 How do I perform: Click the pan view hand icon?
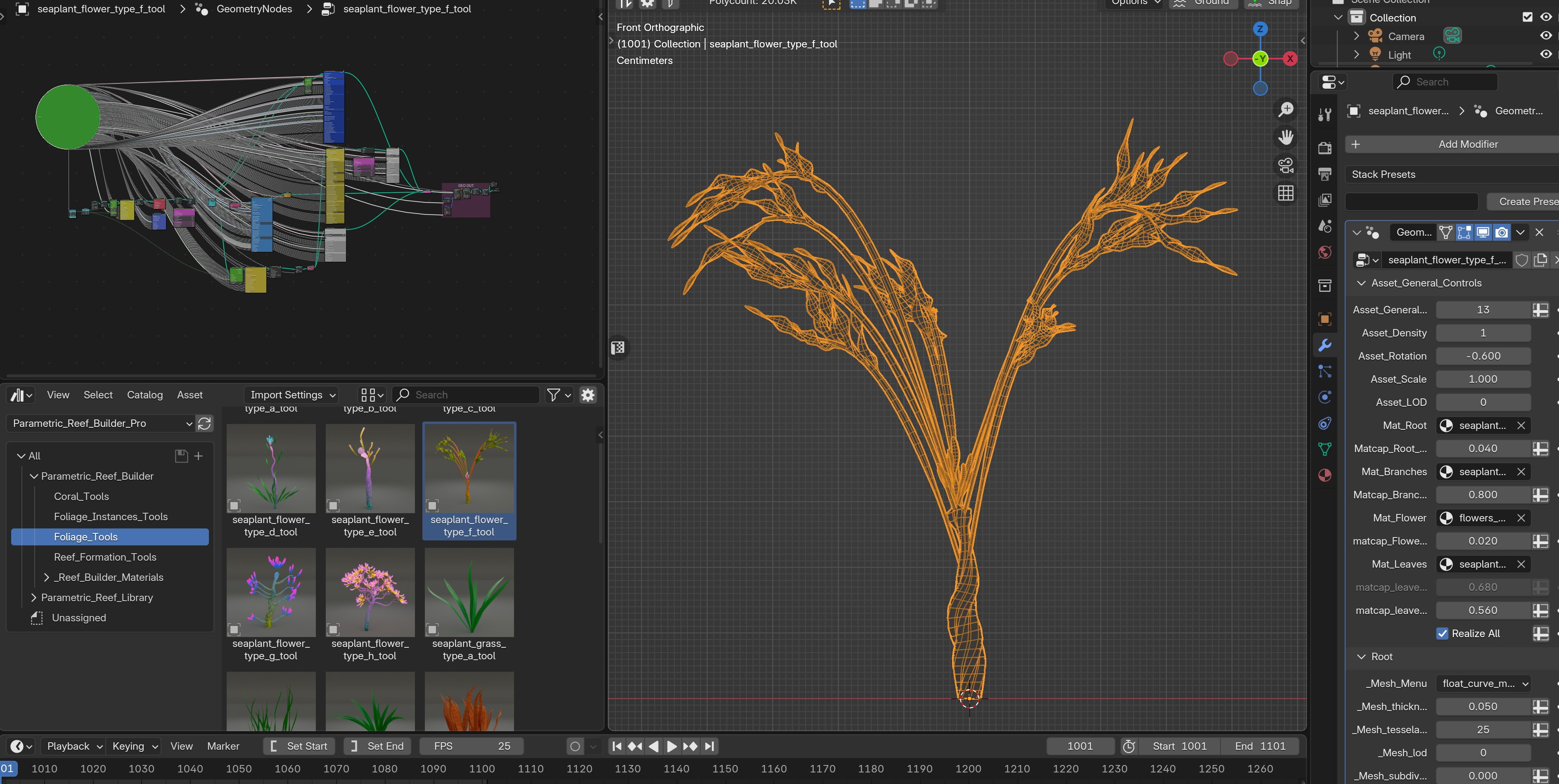[x=1285, y=137]
